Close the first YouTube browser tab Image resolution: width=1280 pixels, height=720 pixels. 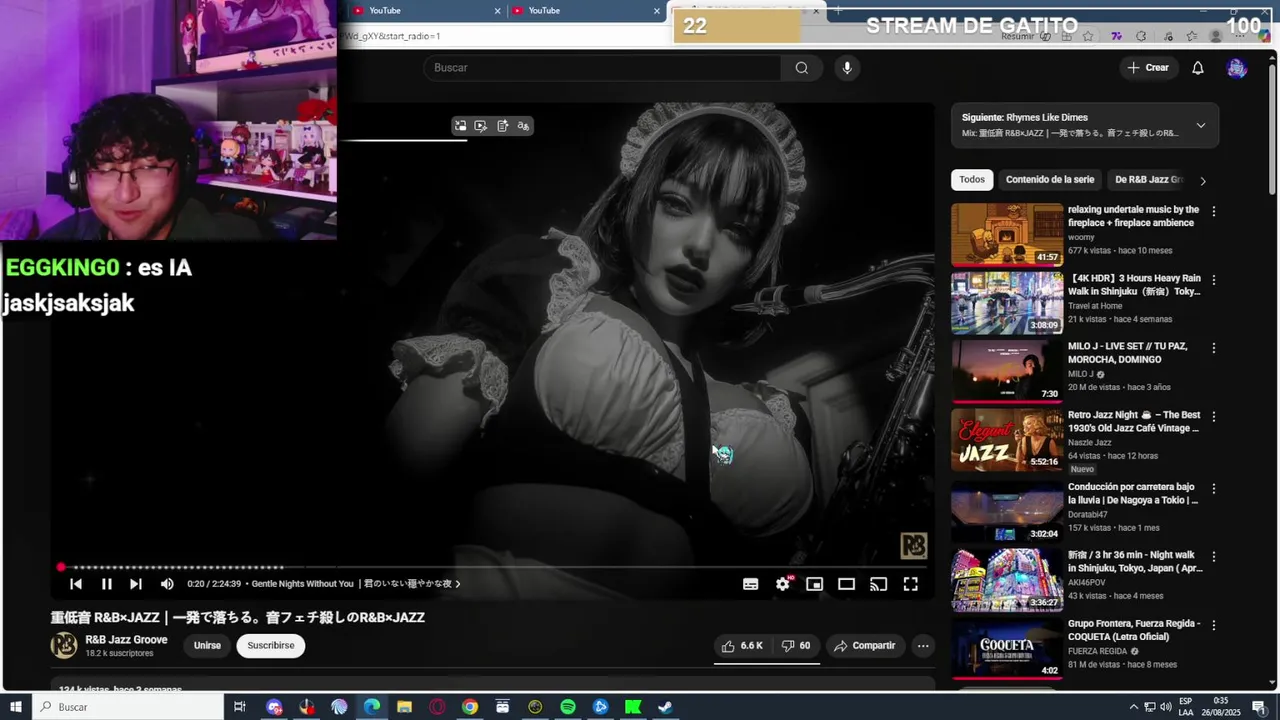click(498, 11)
